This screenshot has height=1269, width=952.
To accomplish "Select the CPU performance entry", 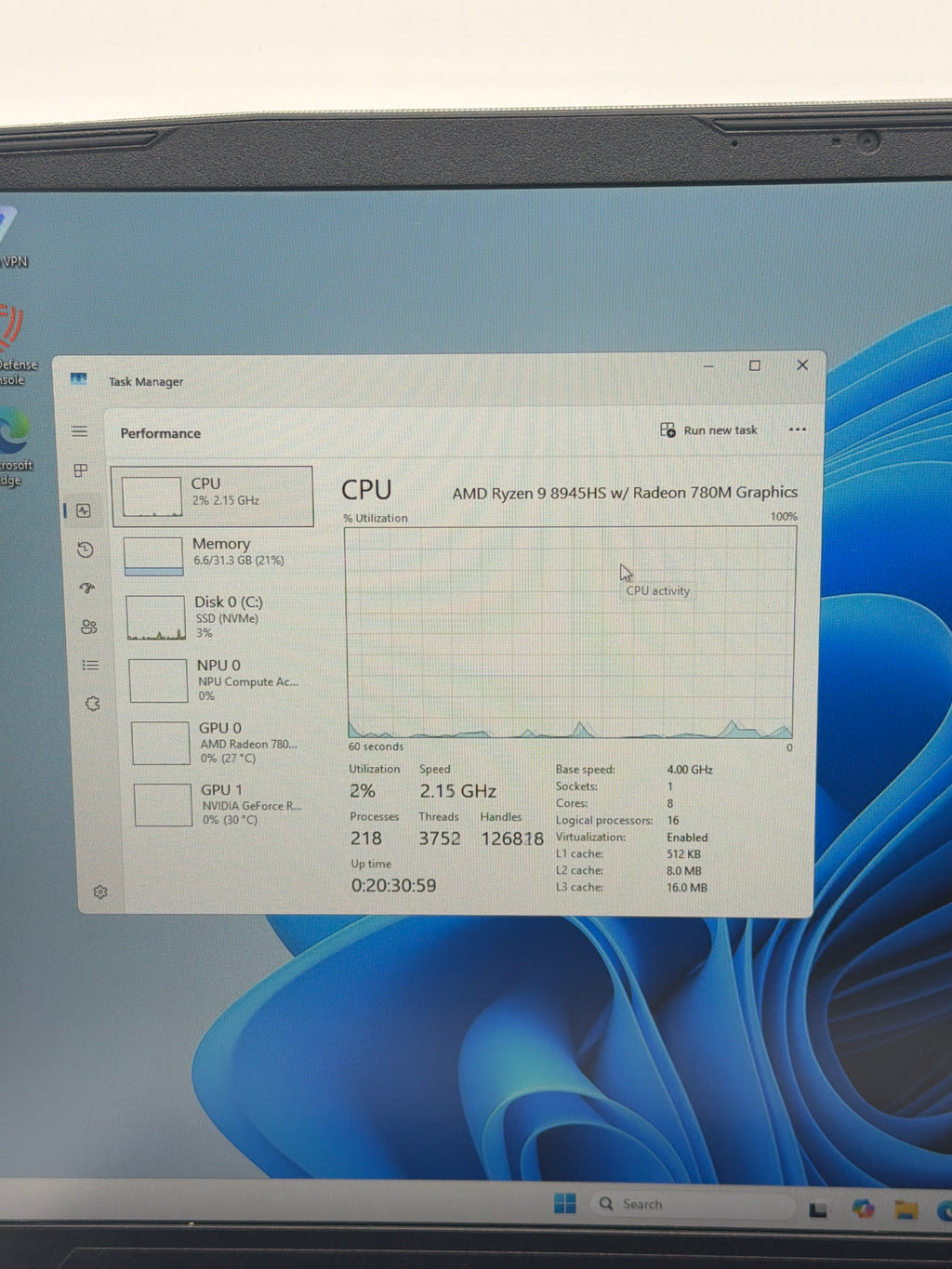I will [x=213, y=496].
